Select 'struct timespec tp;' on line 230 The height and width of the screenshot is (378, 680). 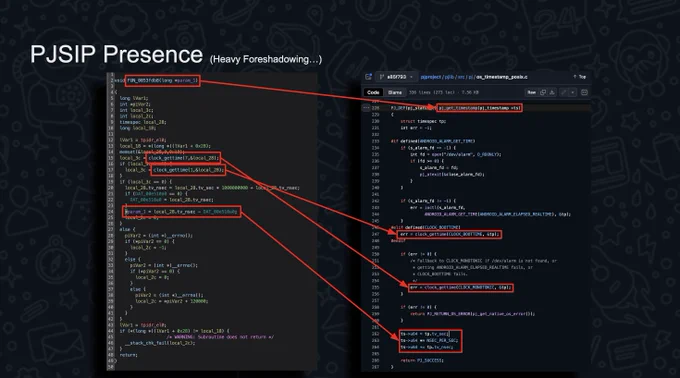tap(423, 121)
